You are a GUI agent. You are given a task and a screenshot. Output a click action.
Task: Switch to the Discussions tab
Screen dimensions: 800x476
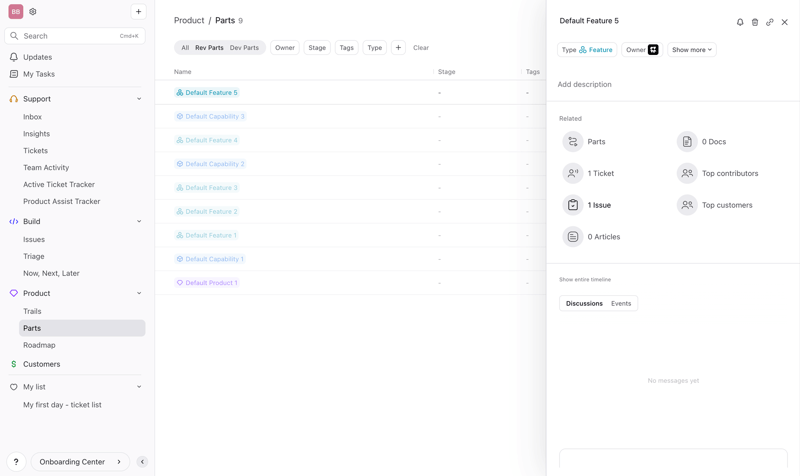(x=584, y=304)
